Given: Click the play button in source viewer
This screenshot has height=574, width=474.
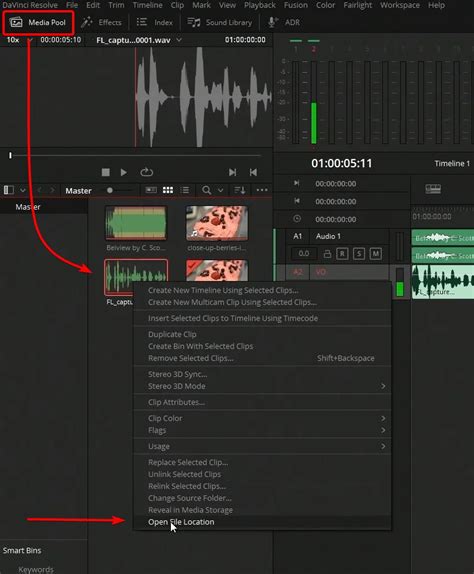Looking at the screenshot, I should coord(124,172).
